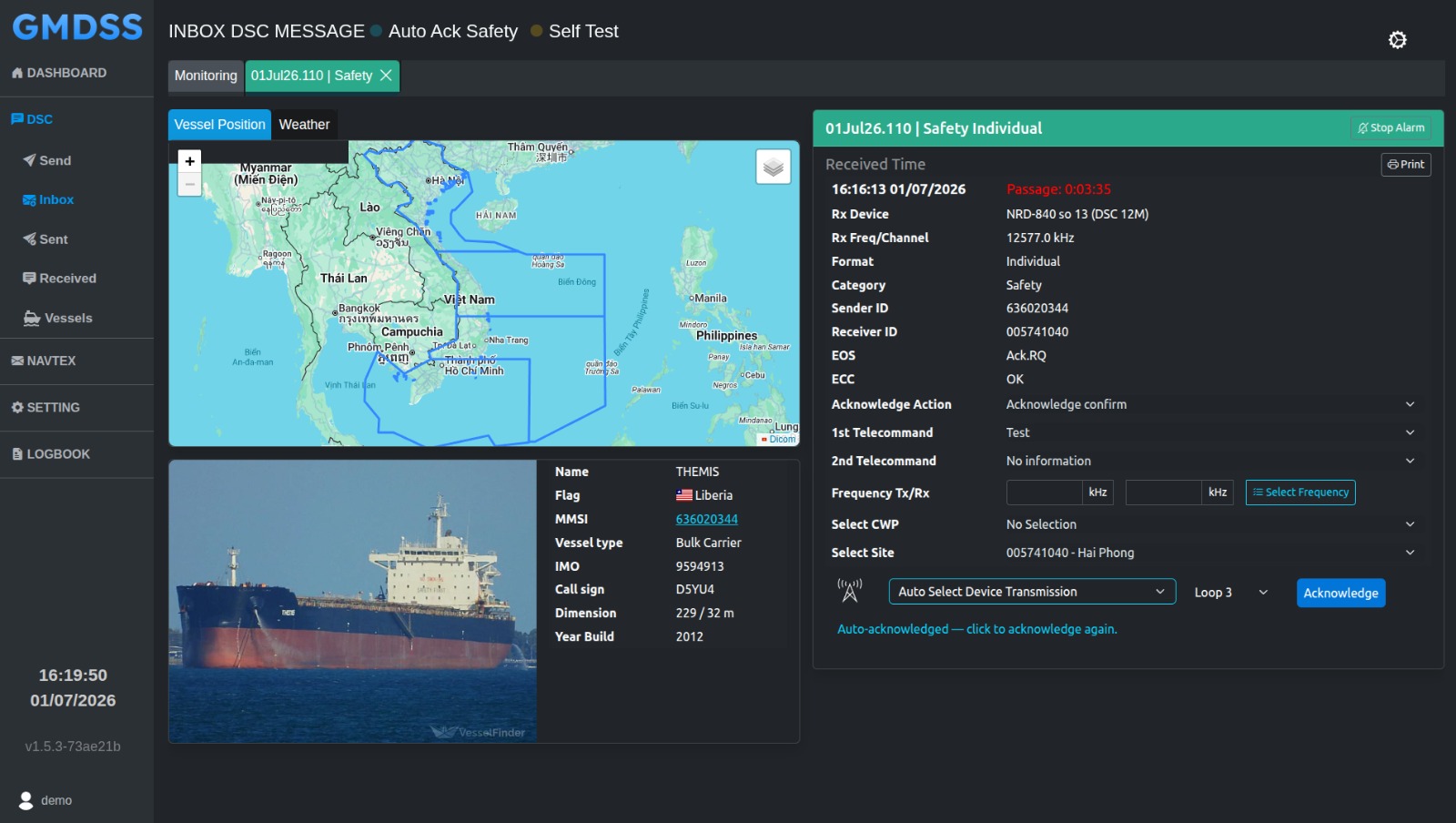Close the 01Jul26.110 Safety tab
The width and height of the screenshot is (1456, 823).
(386, 76)
